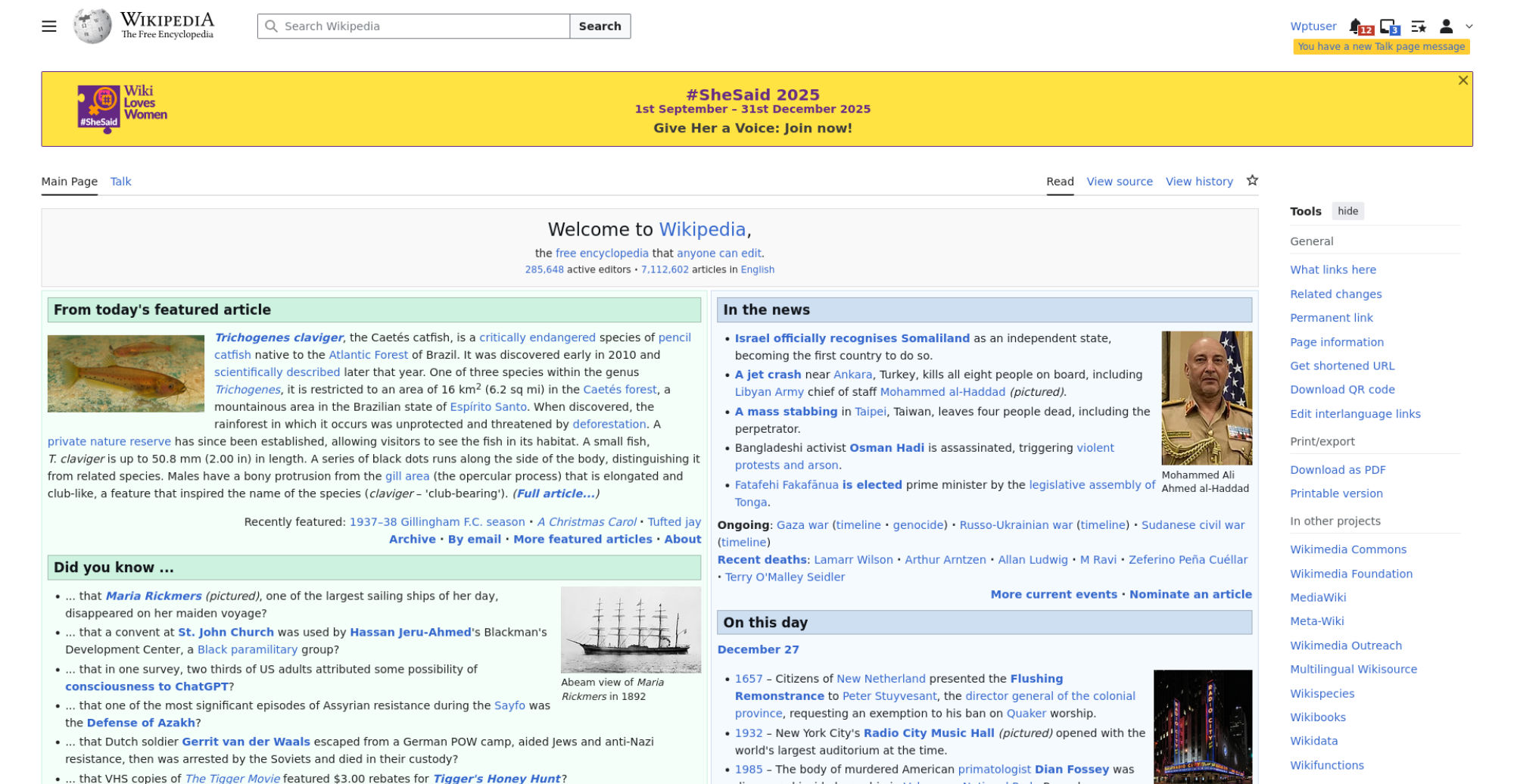
Task: Open the Download as PDF link
Action: (1338, 470)
